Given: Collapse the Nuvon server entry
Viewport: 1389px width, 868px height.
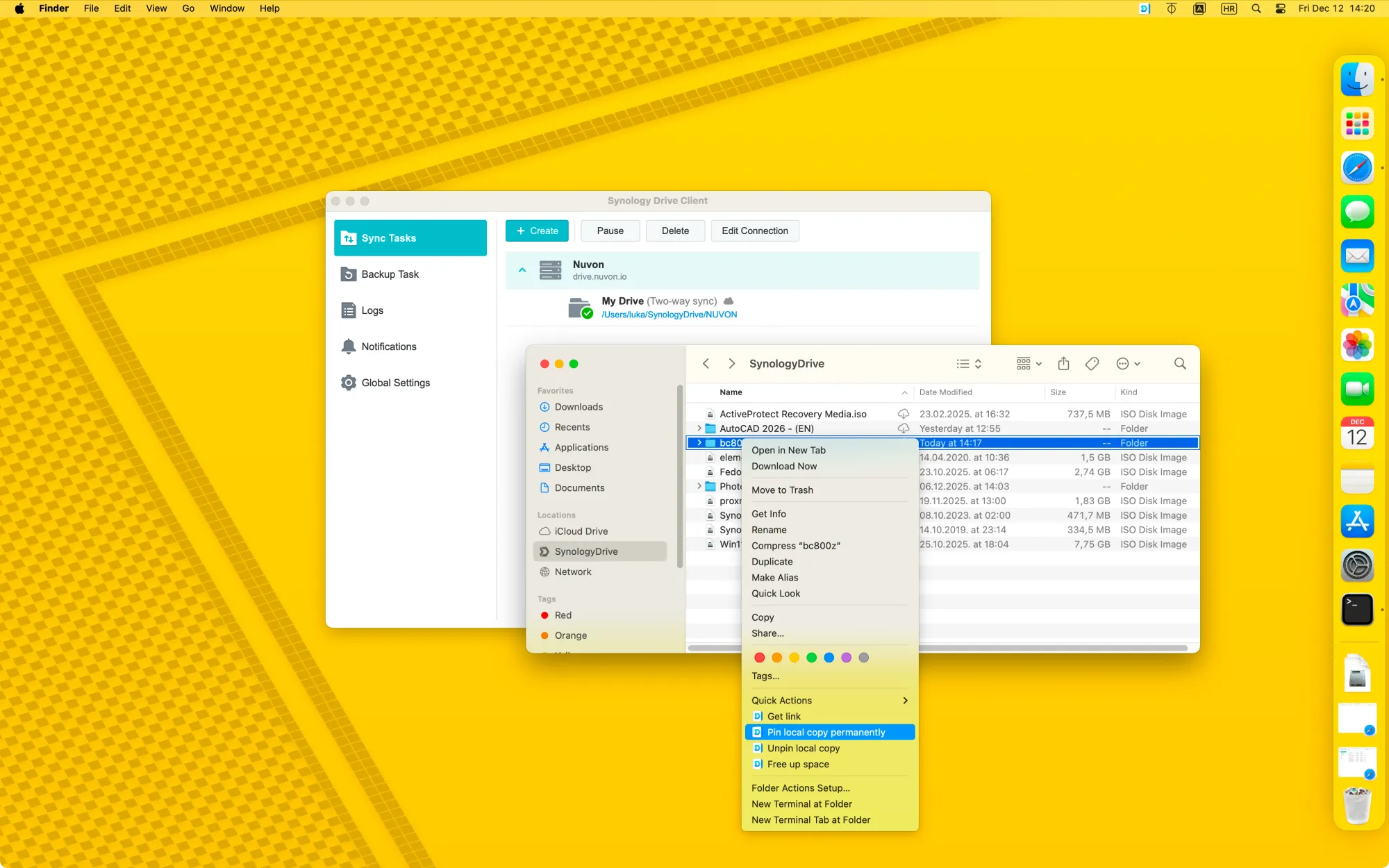Looking at the screenshot, I should pos(522,270).
